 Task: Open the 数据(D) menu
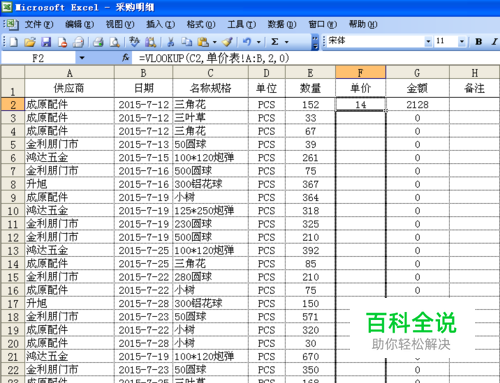click(282, 24)
